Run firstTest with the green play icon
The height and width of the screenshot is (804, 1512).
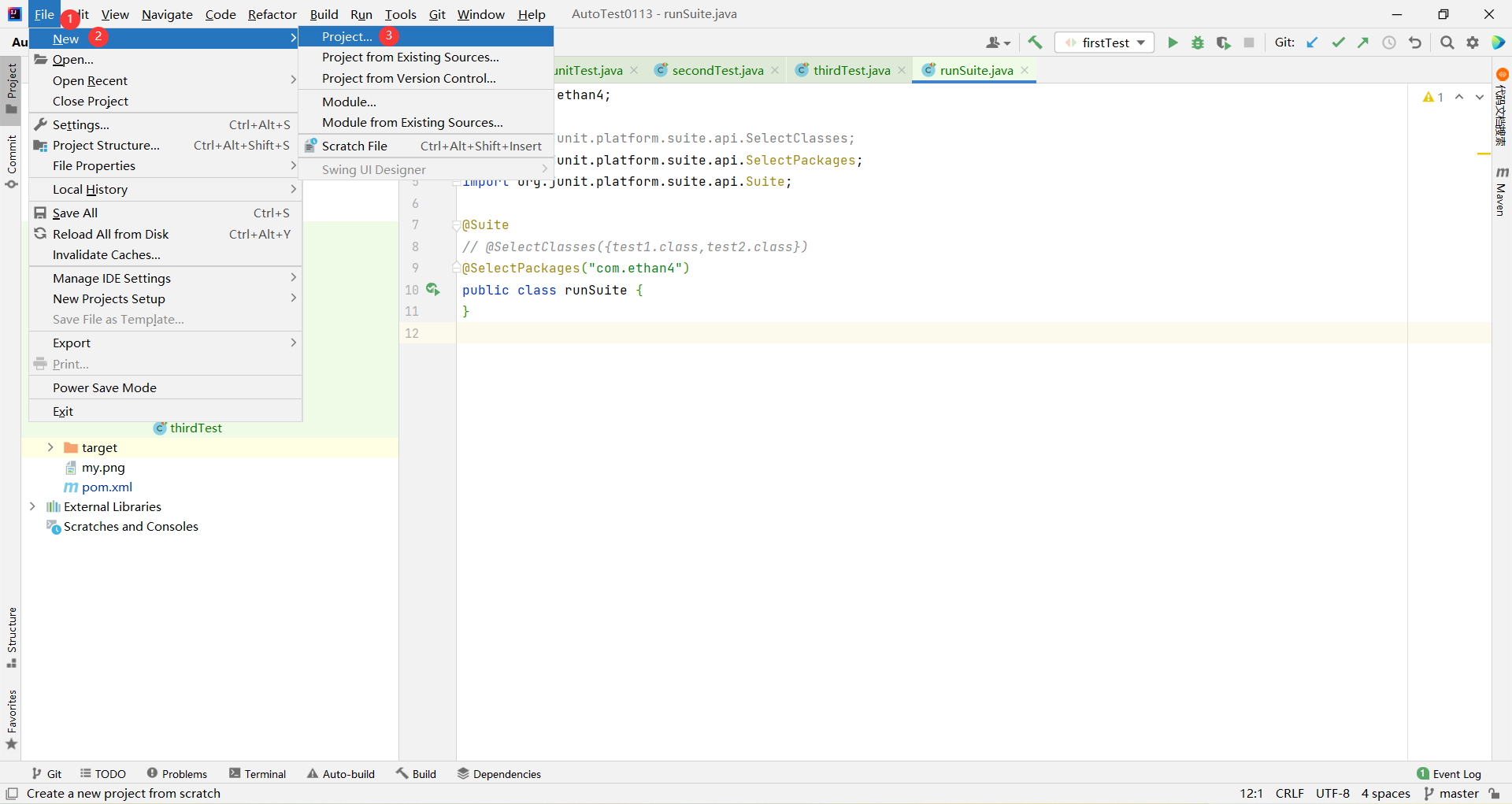click(1172, 43)
